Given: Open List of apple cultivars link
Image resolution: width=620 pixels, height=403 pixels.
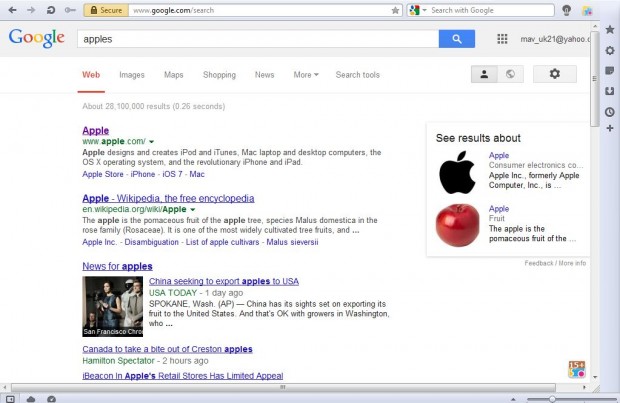Looking at the screenshot, I should click(x=222, y=242).
